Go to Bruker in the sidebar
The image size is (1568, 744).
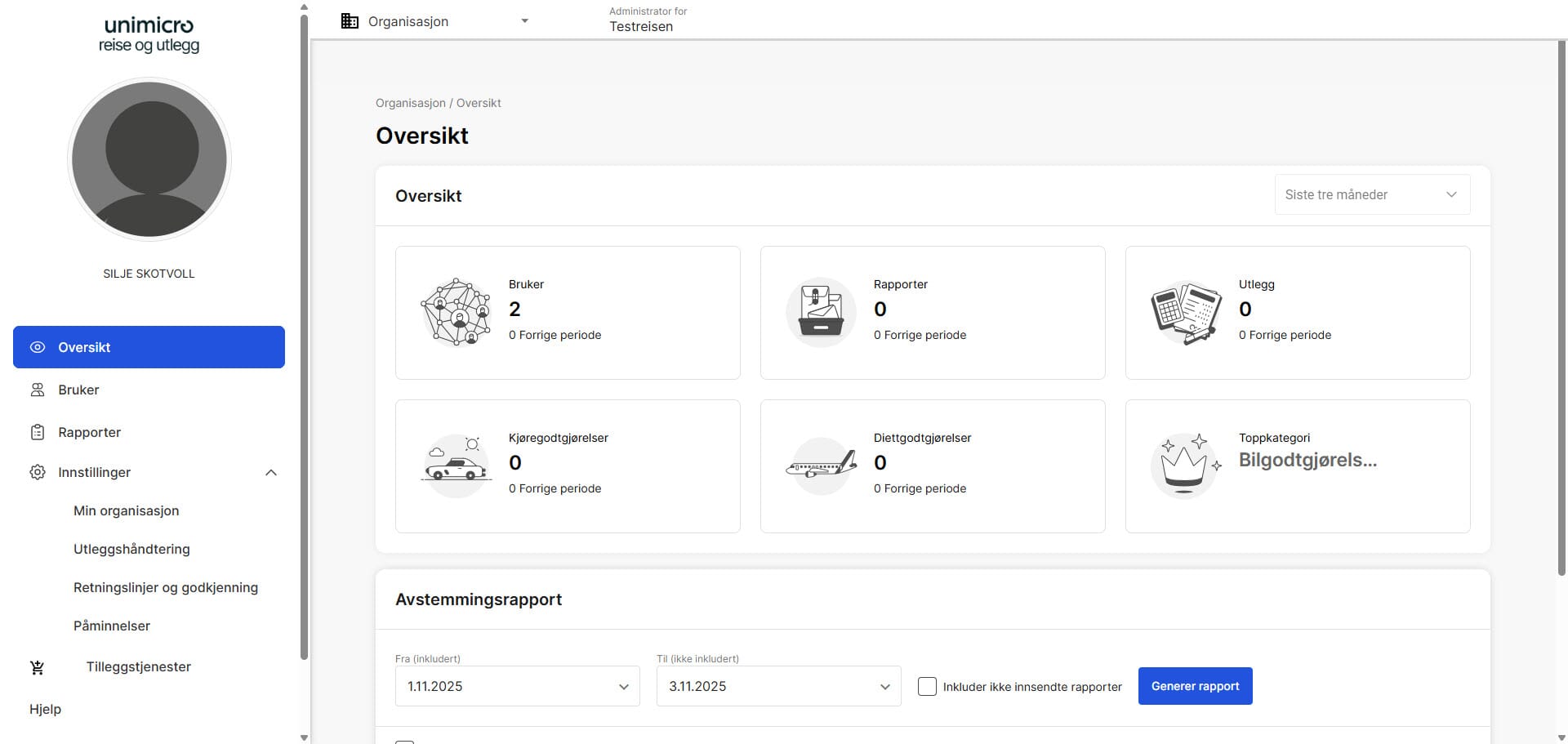point(78,390)
